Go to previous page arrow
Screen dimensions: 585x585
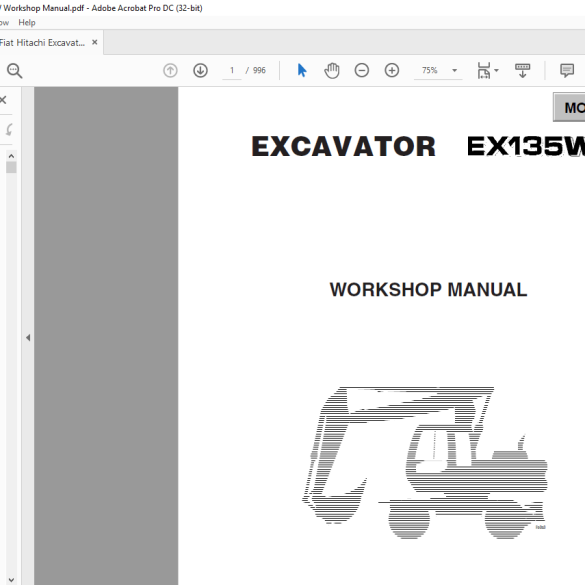pyautogui.click(x=170, y=71)
